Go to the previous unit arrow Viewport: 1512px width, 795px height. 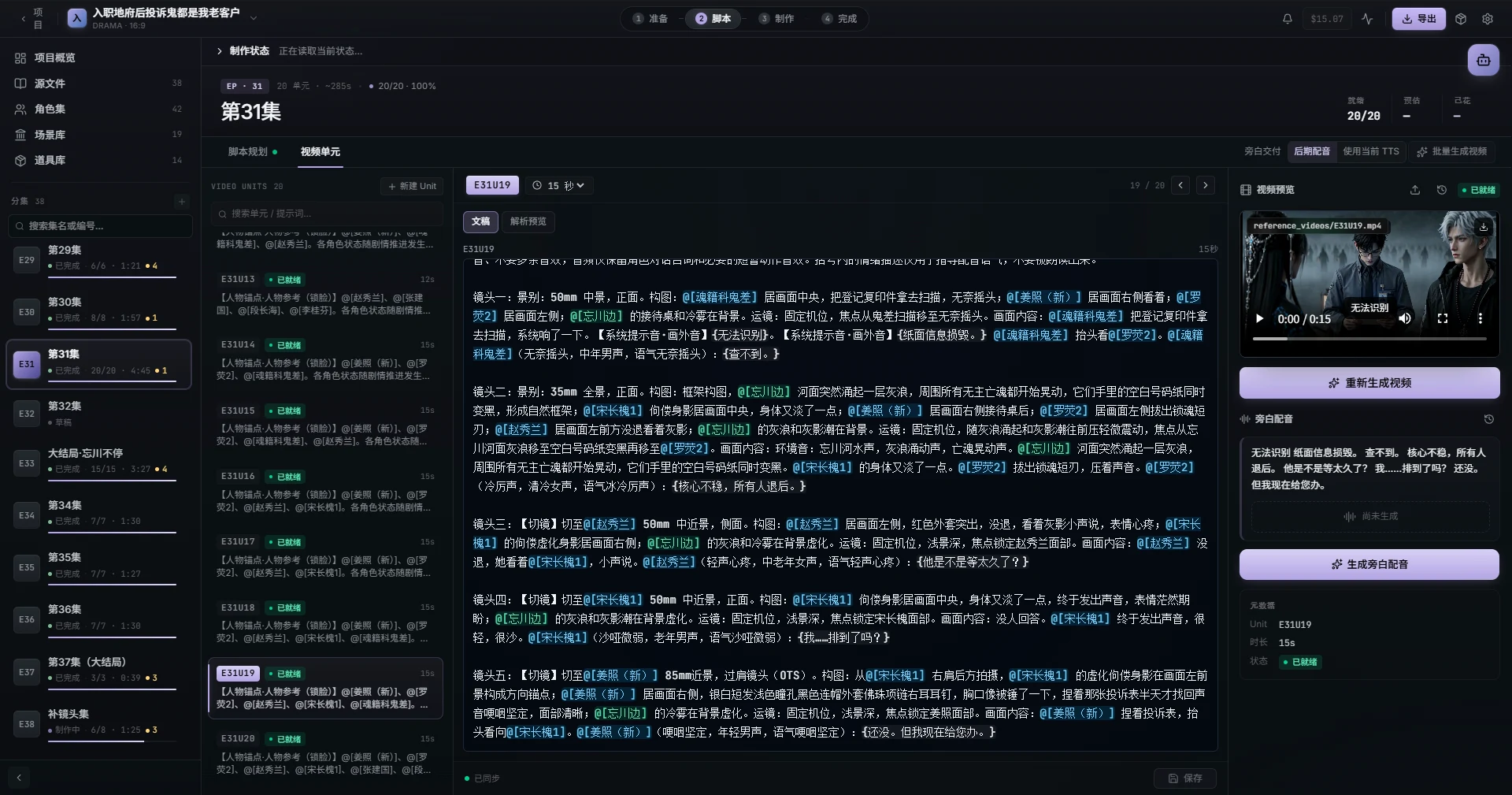click(1180, 185)
